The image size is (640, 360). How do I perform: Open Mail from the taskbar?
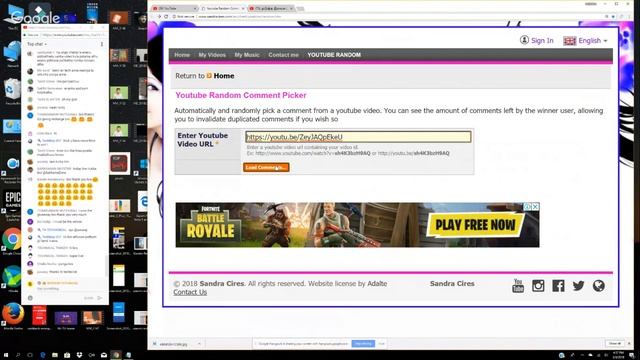pos(104,355)
